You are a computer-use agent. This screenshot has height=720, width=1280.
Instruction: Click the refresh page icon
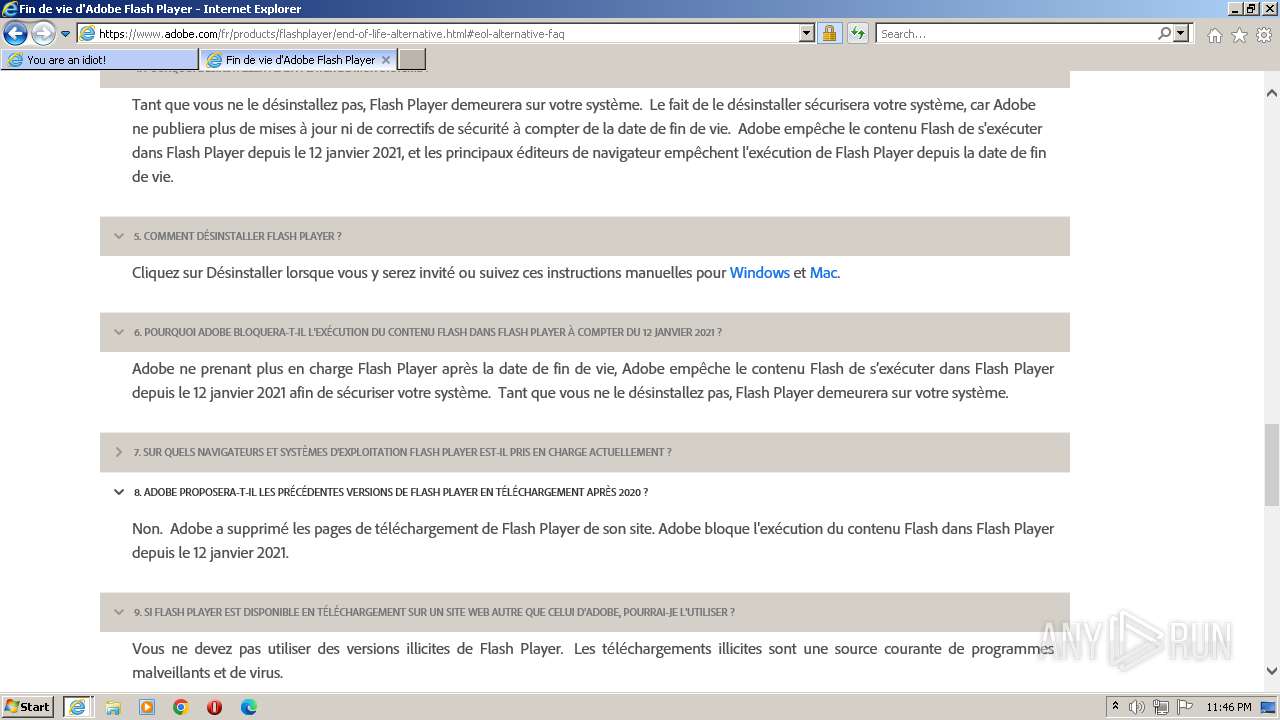coord(858,33)
